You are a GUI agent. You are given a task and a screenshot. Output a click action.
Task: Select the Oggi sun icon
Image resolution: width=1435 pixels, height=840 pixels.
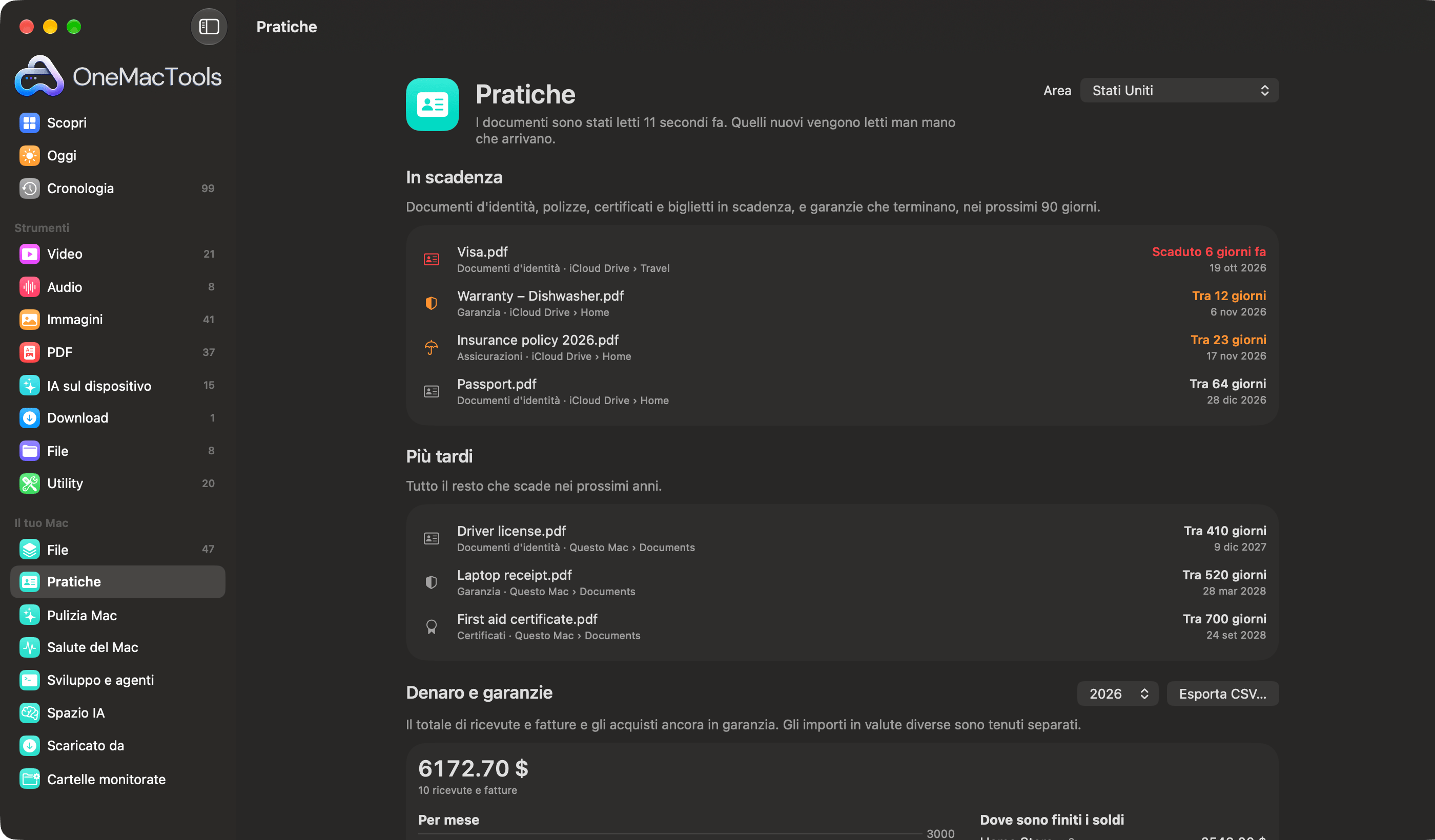tap(30, 155)
